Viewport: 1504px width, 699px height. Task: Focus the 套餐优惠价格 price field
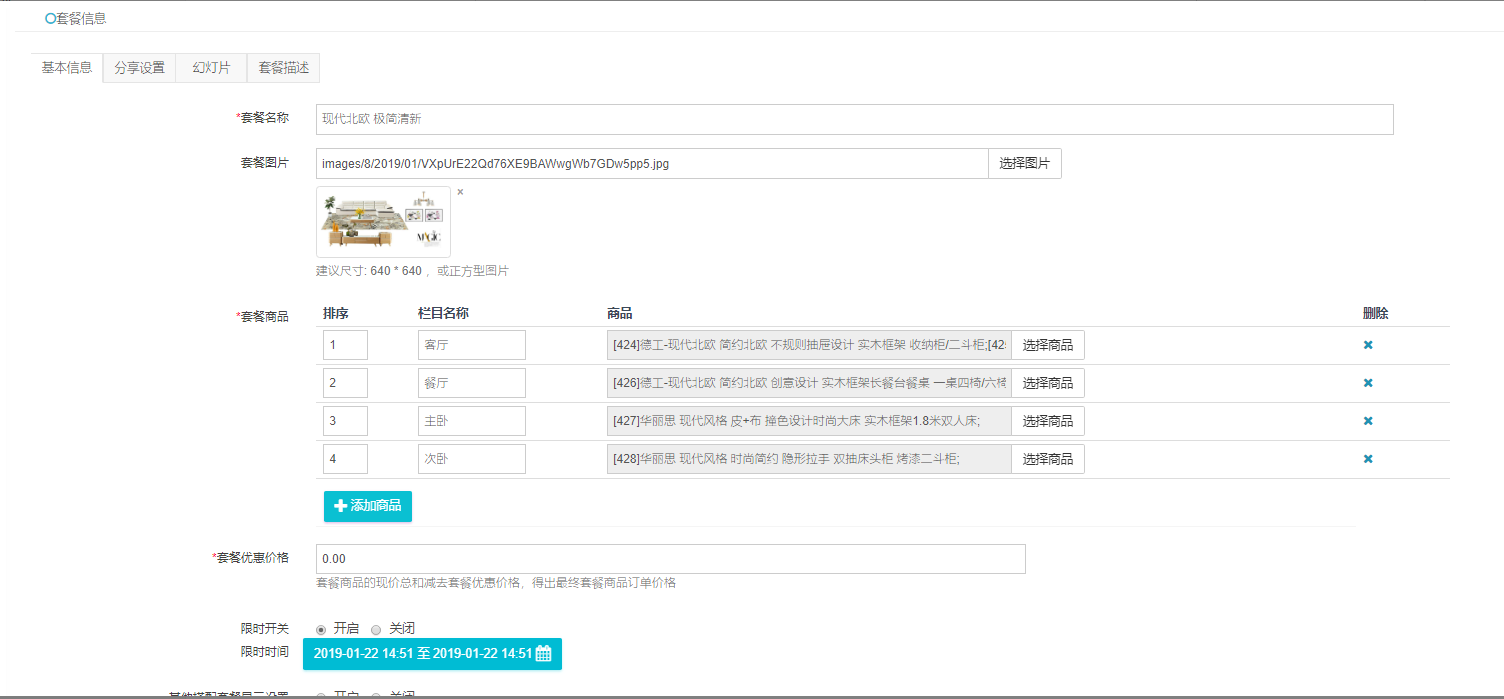click(x=670, y=559)
